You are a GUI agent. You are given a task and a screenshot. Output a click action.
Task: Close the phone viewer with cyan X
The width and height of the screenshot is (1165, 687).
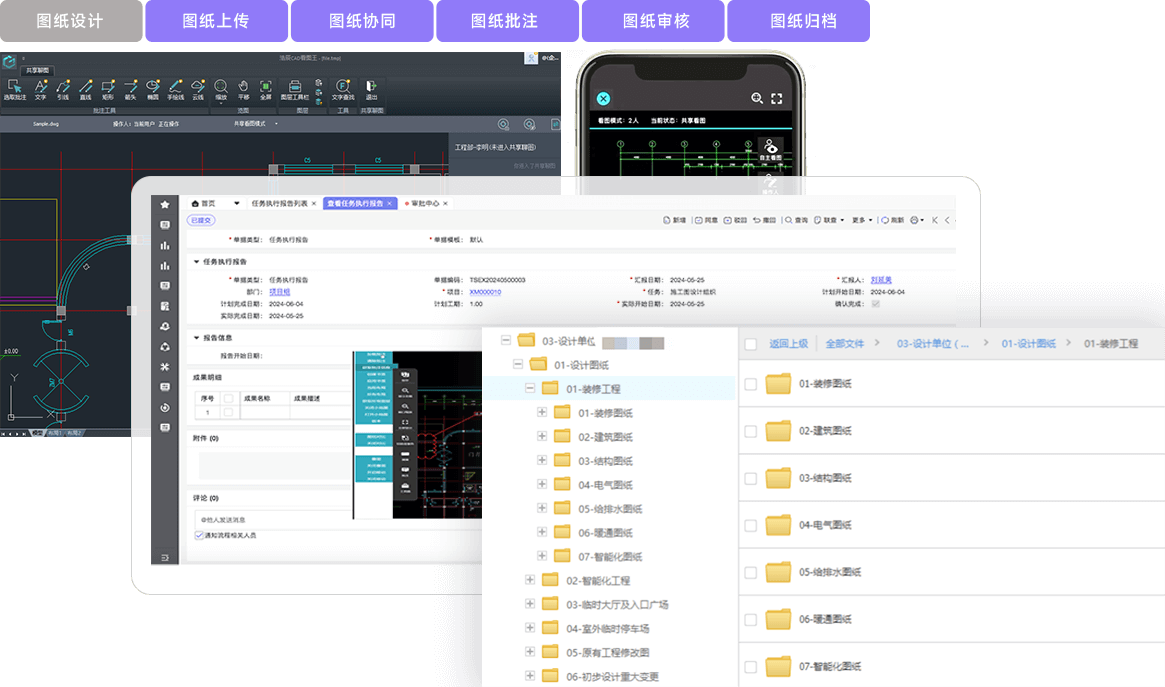(603, 98)
